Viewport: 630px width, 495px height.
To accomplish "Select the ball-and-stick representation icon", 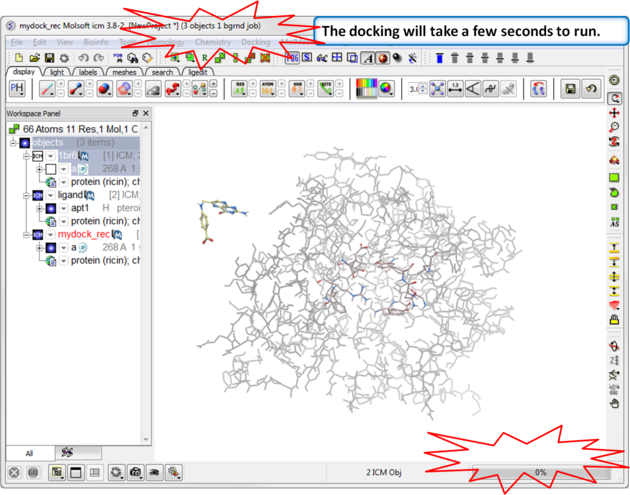I will tap(76, 90).
